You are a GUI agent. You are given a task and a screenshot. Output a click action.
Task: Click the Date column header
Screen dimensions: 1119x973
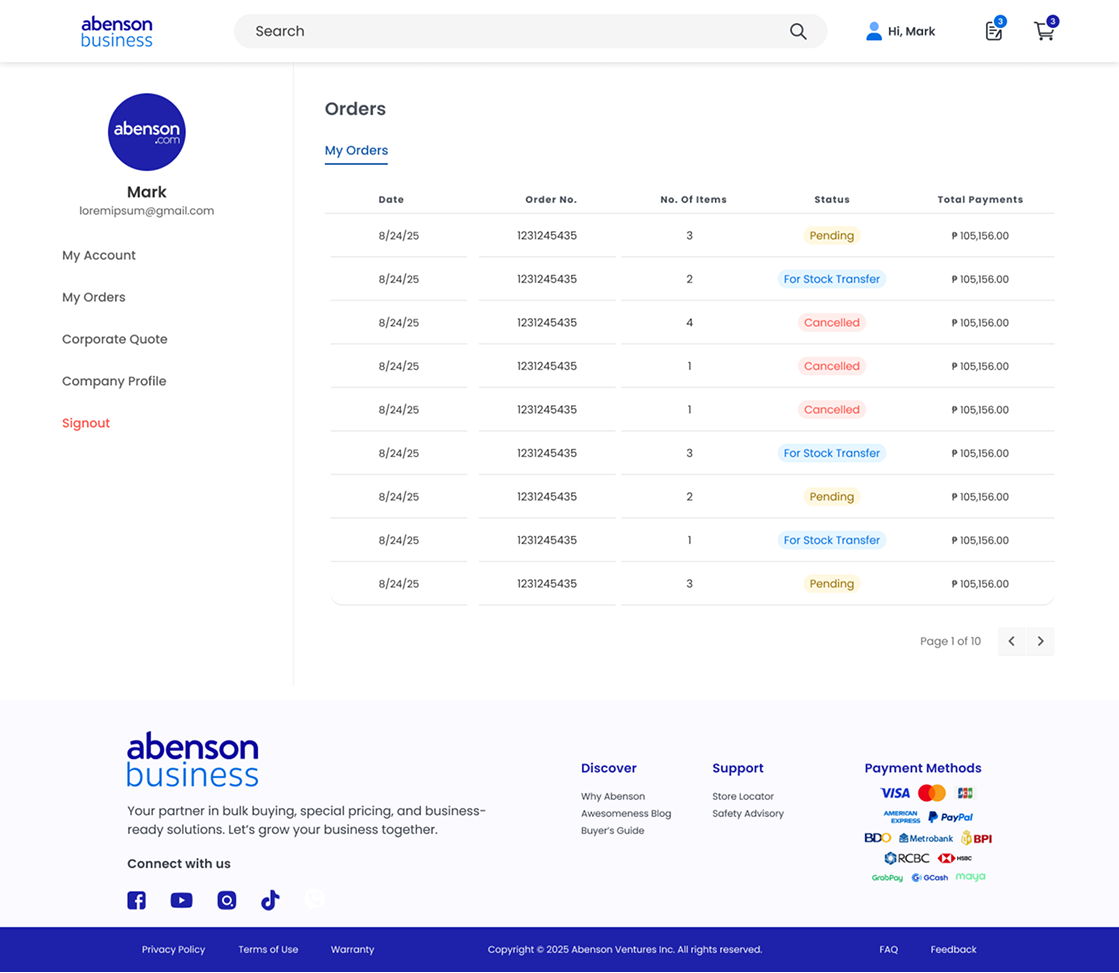pyautogui.click(x=391, y=200)
